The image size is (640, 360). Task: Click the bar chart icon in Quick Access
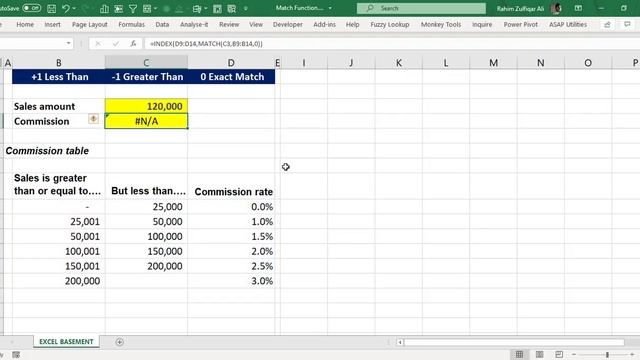coord(104,9)
